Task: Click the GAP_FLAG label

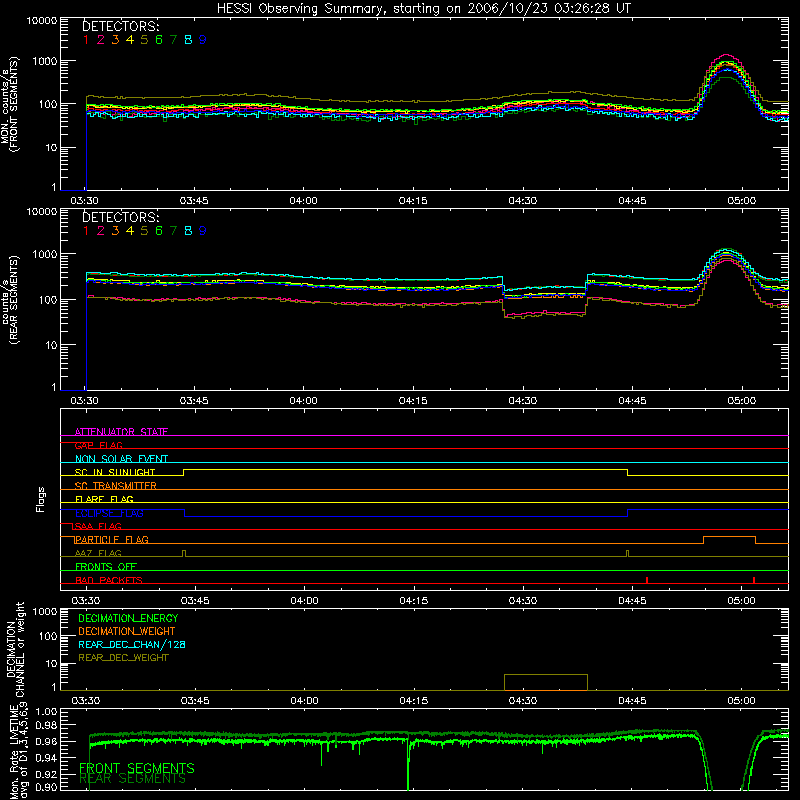Action: [98, 445]
